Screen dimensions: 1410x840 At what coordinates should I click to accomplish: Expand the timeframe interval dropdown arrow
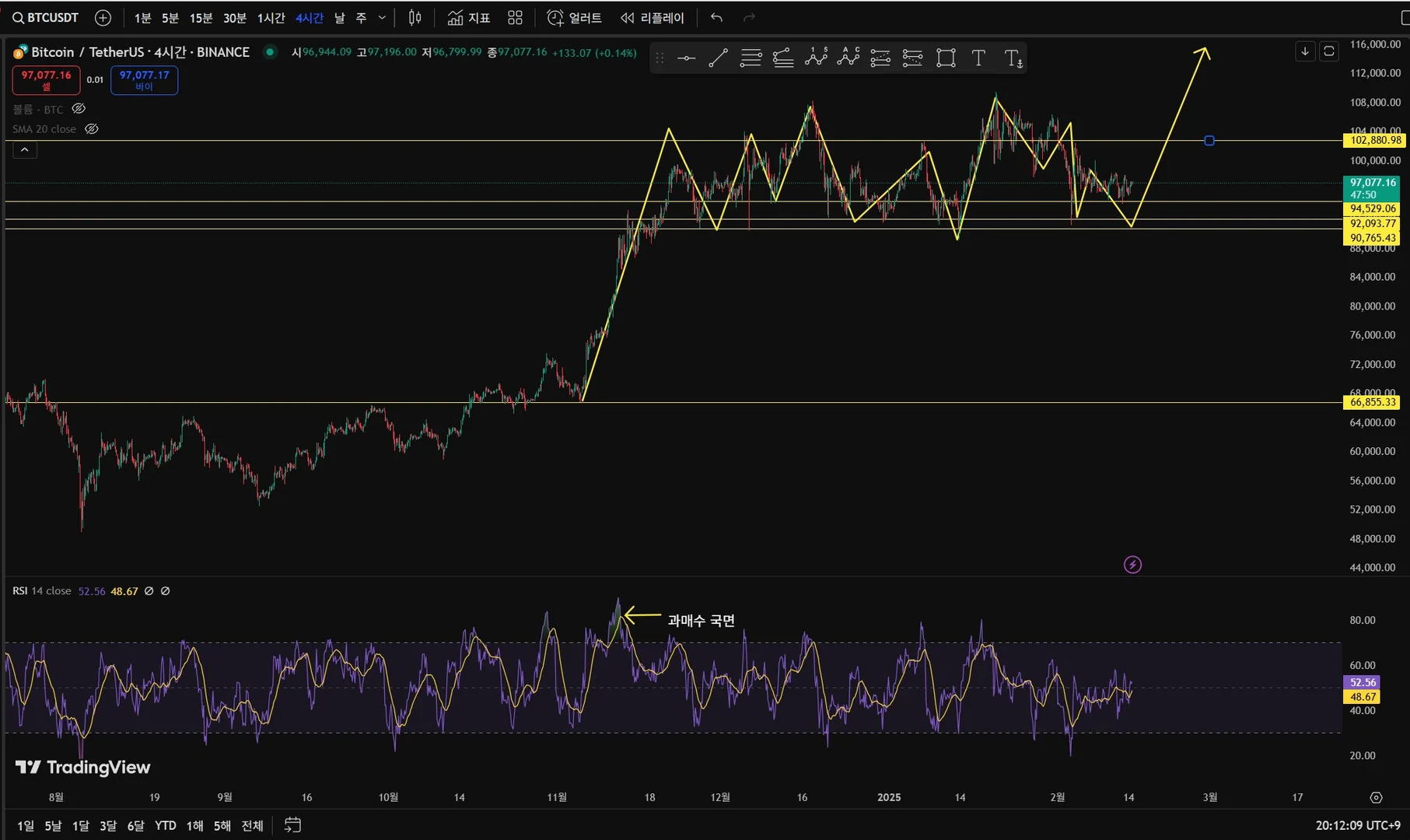pyautogui.click(x=382, y=18)
